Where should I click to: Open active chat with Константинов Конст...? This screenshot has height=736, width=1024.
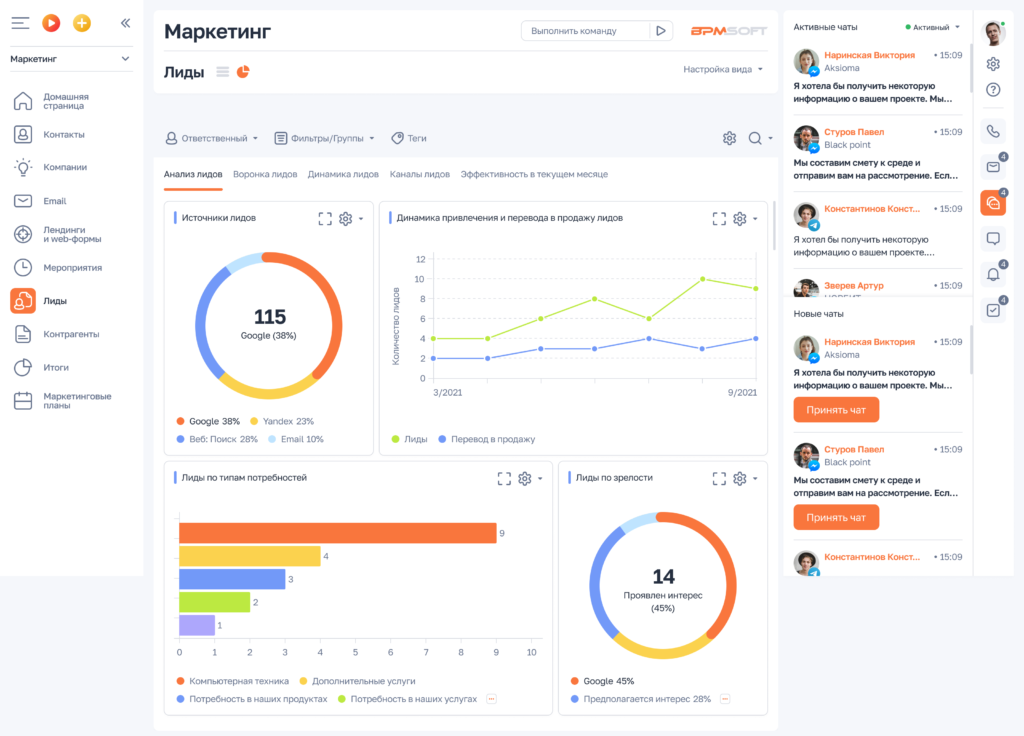(x=878, y=230)
